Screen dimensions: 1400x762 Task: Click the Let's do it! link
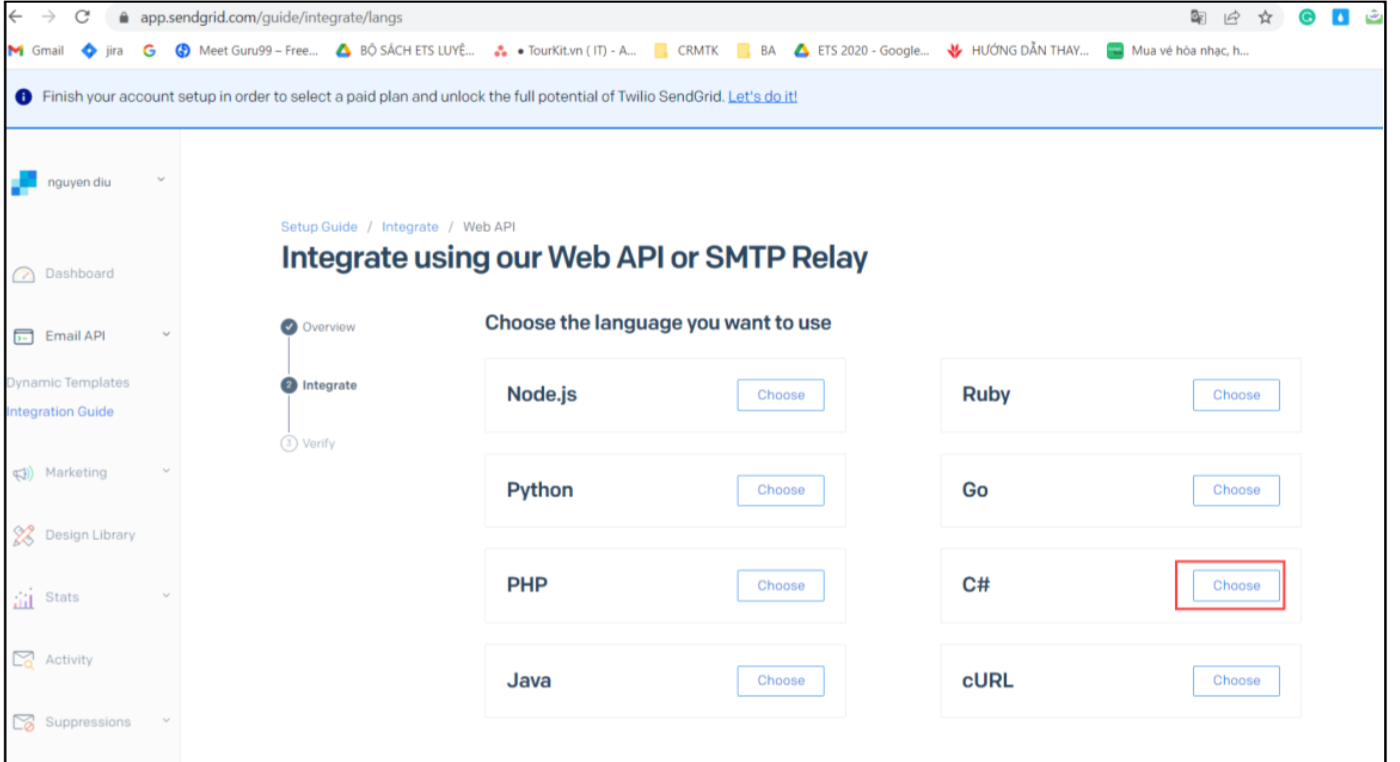(x=762, y=97)
